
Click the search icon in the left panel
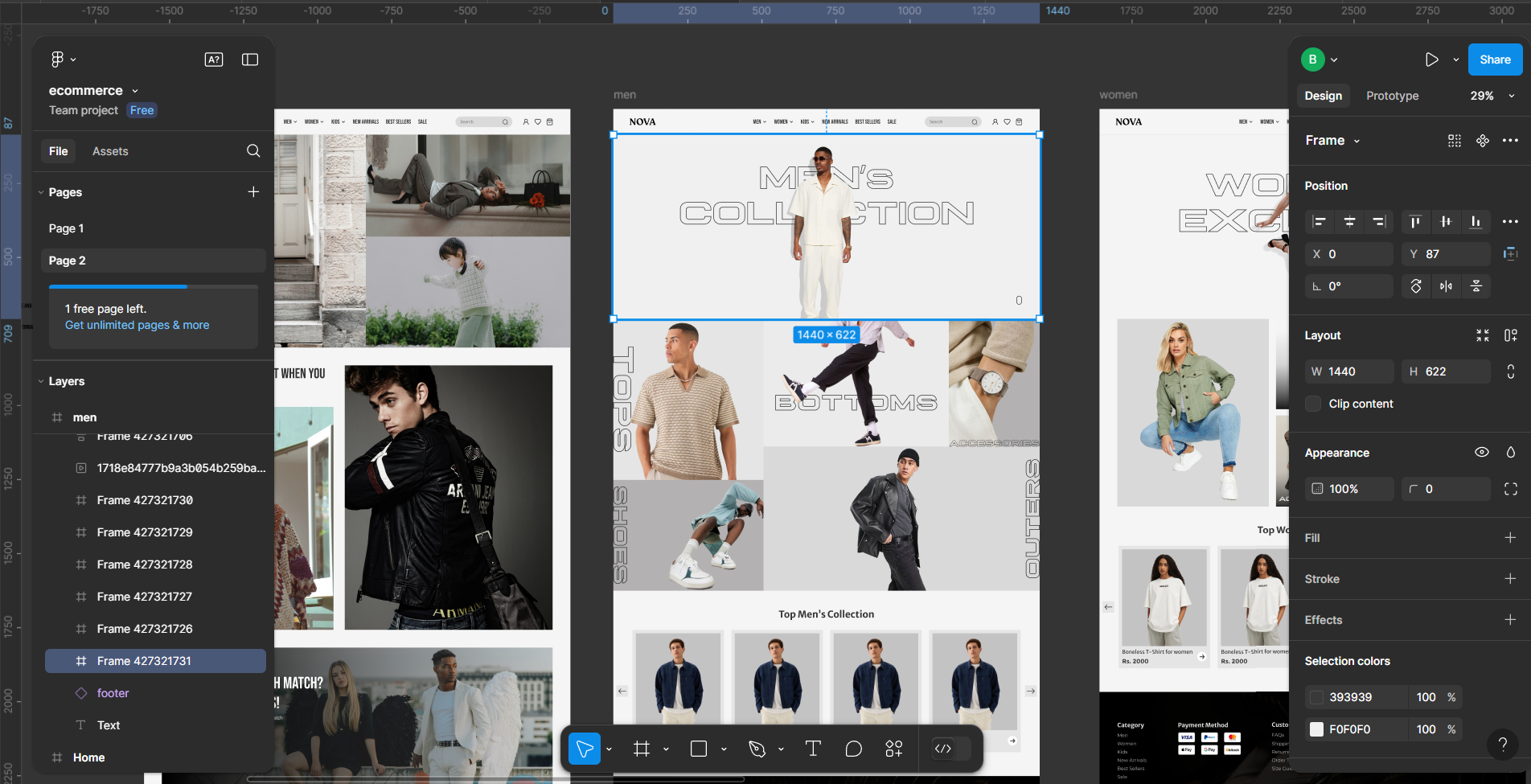coord(253,150)
